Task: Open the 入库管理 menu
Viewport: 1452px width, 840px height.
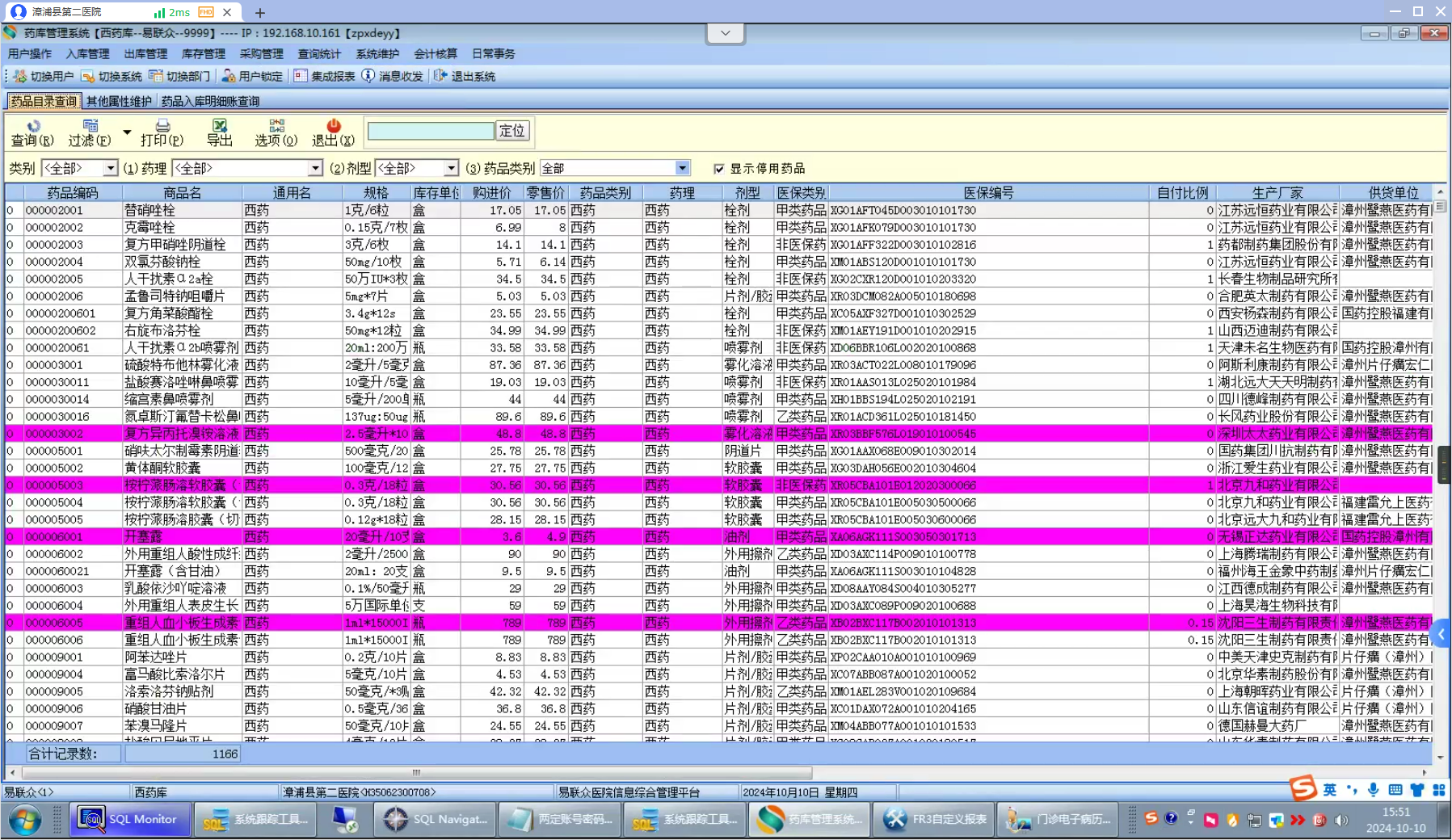Action: point(87,54)
